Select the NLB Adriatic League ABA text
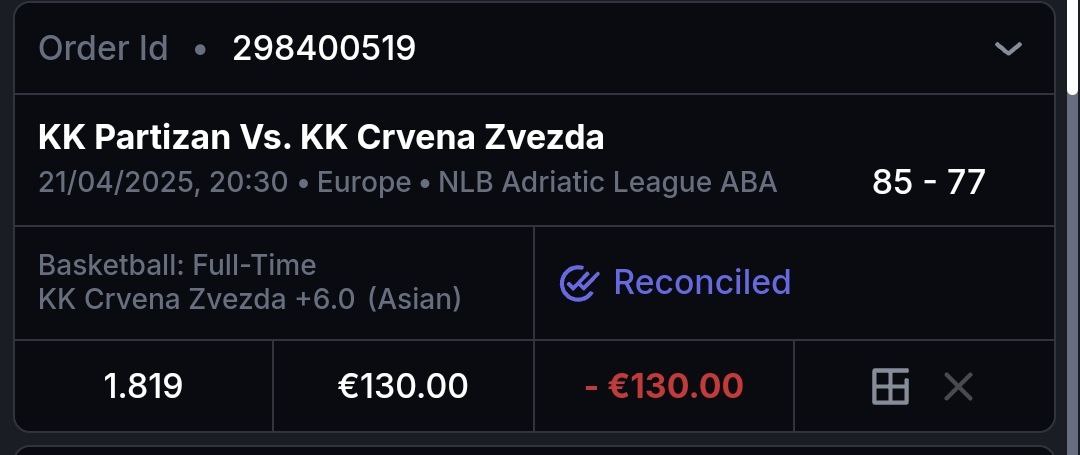The height and width of the screenshot is (455, 1080). (607, 183)
